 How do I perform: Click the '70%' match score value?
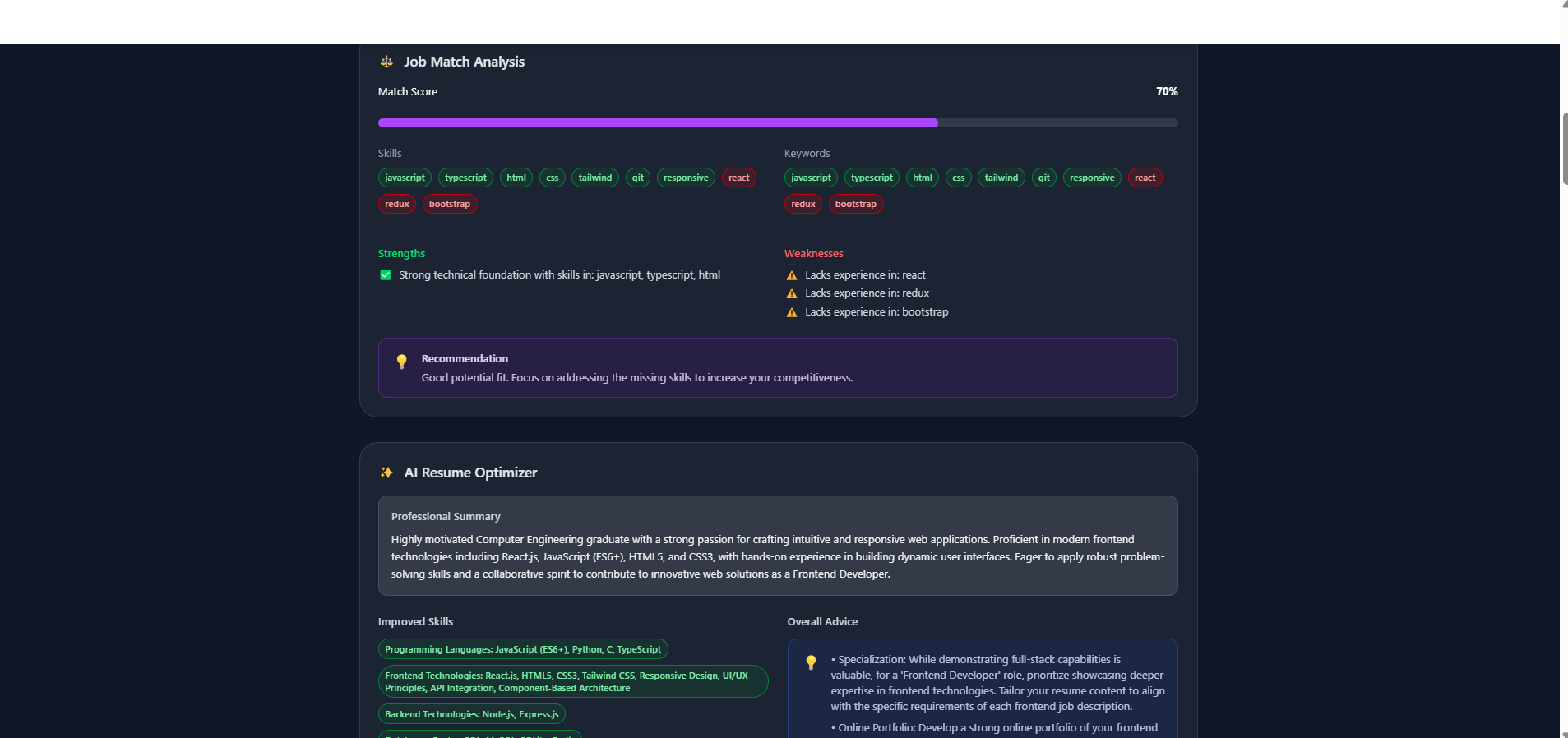click(1167, 91)
